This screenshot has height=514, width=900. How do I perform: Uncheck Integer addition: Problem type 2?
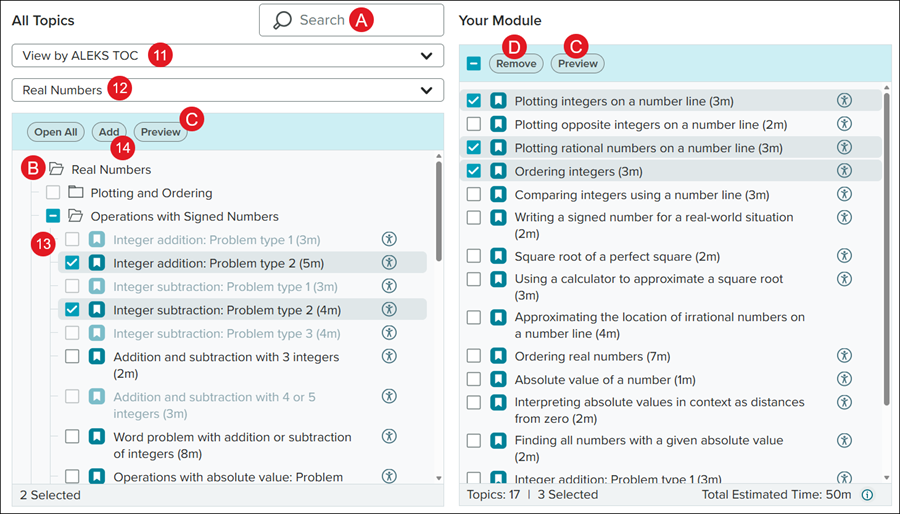pos(72,263)
